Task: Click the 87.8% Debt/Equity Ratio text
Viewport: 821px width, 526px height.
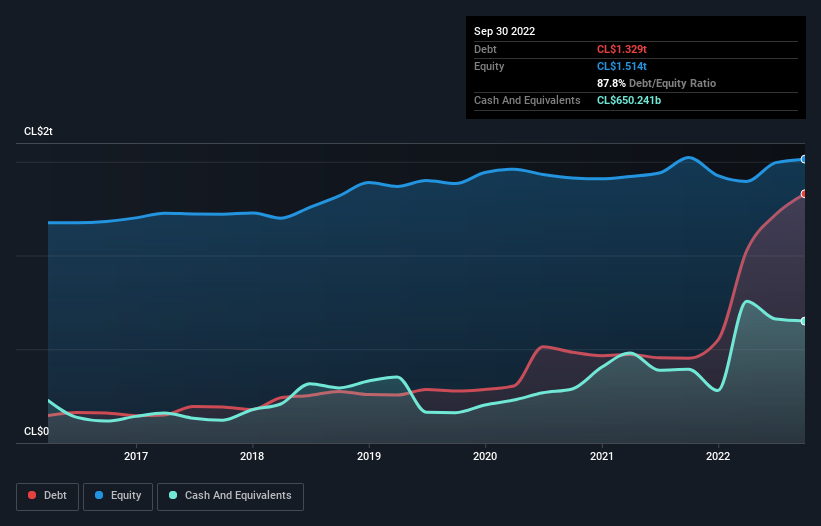Action: click(656, 83)
